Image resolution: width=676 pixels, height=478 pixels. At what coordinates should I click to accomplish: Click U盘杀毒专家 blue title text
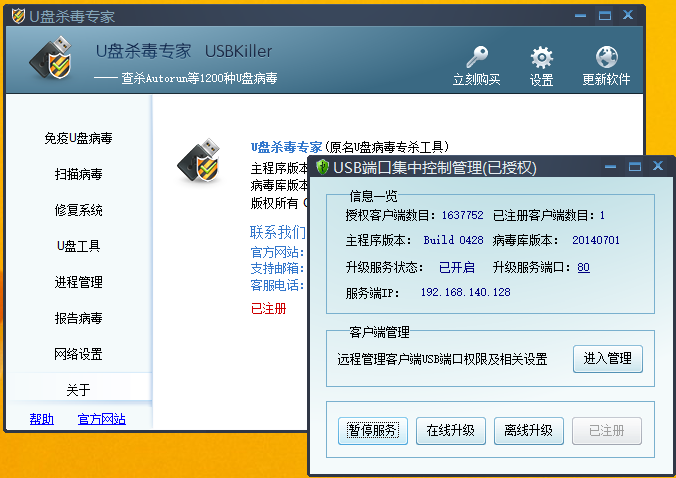pos(286,147)
